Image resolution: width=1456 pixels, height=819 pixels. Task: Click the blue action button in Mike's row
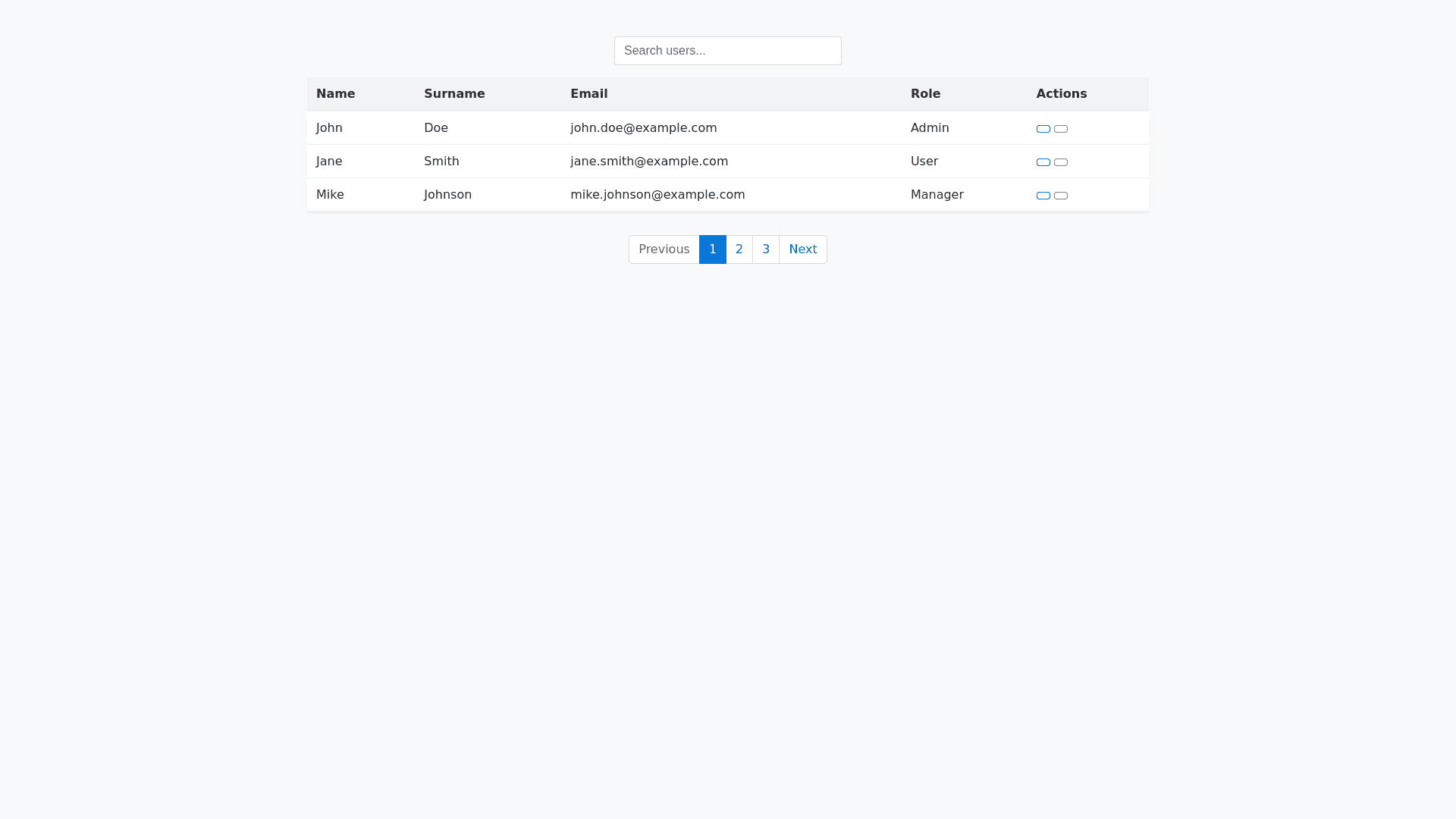[1043, 196]
